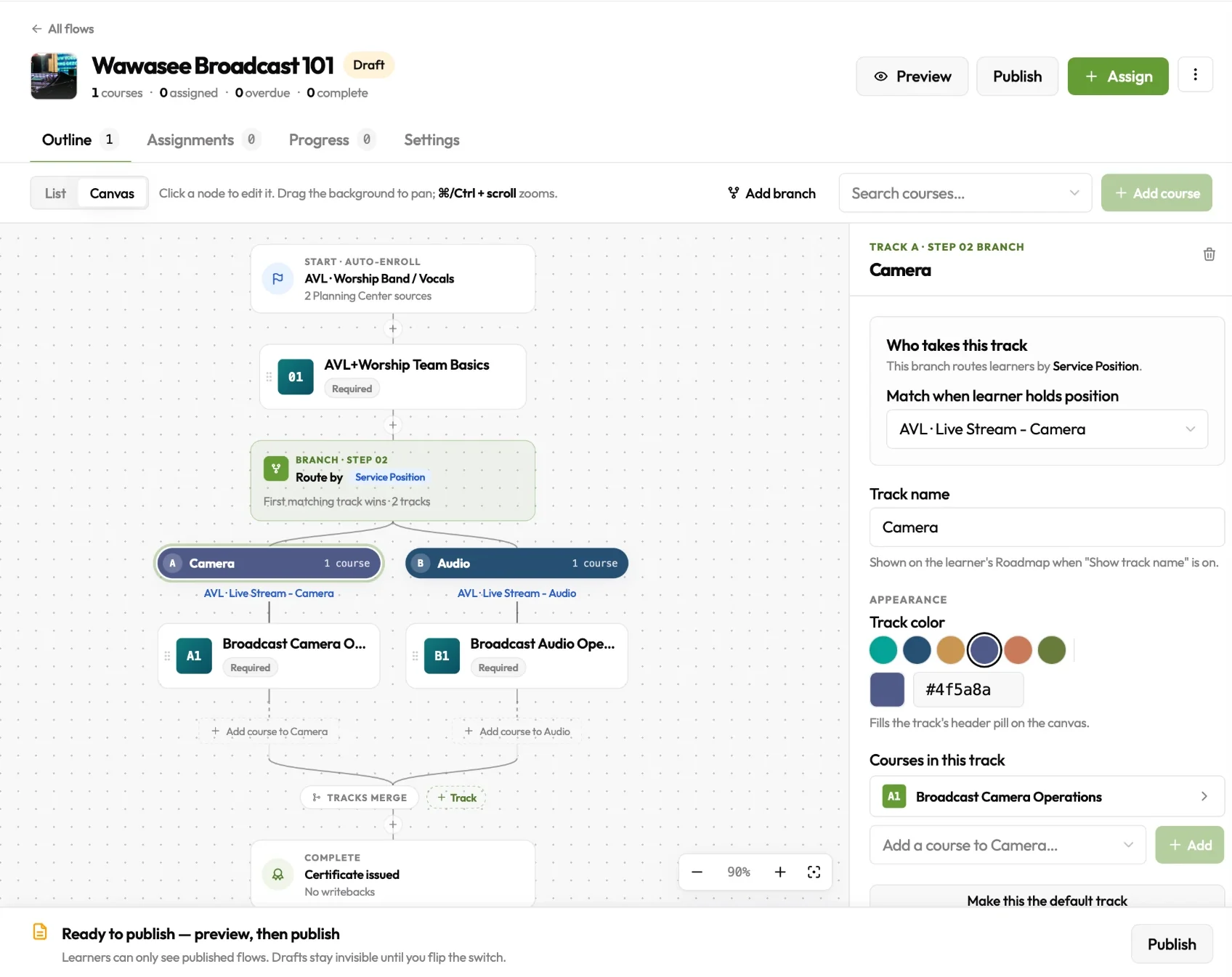Click the A1 badge on Broadcast Camera node

tap(194, 656)
